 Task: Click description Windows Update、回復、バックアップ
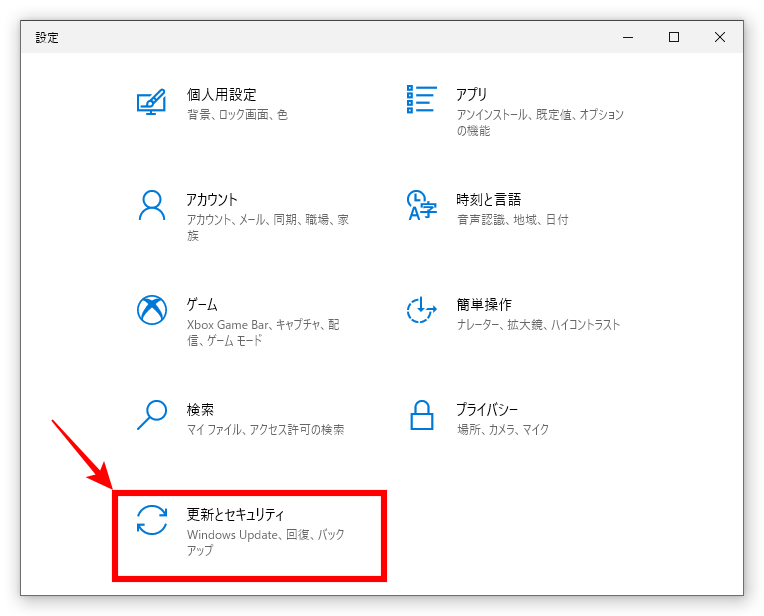266,542
